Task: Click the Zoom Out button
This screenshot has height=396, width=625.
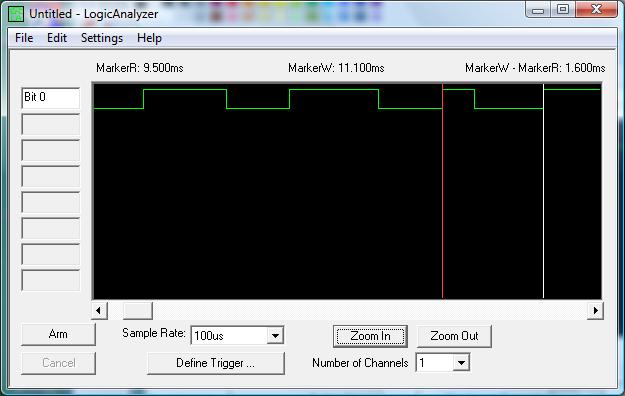Action: click(x=454, y=336)
